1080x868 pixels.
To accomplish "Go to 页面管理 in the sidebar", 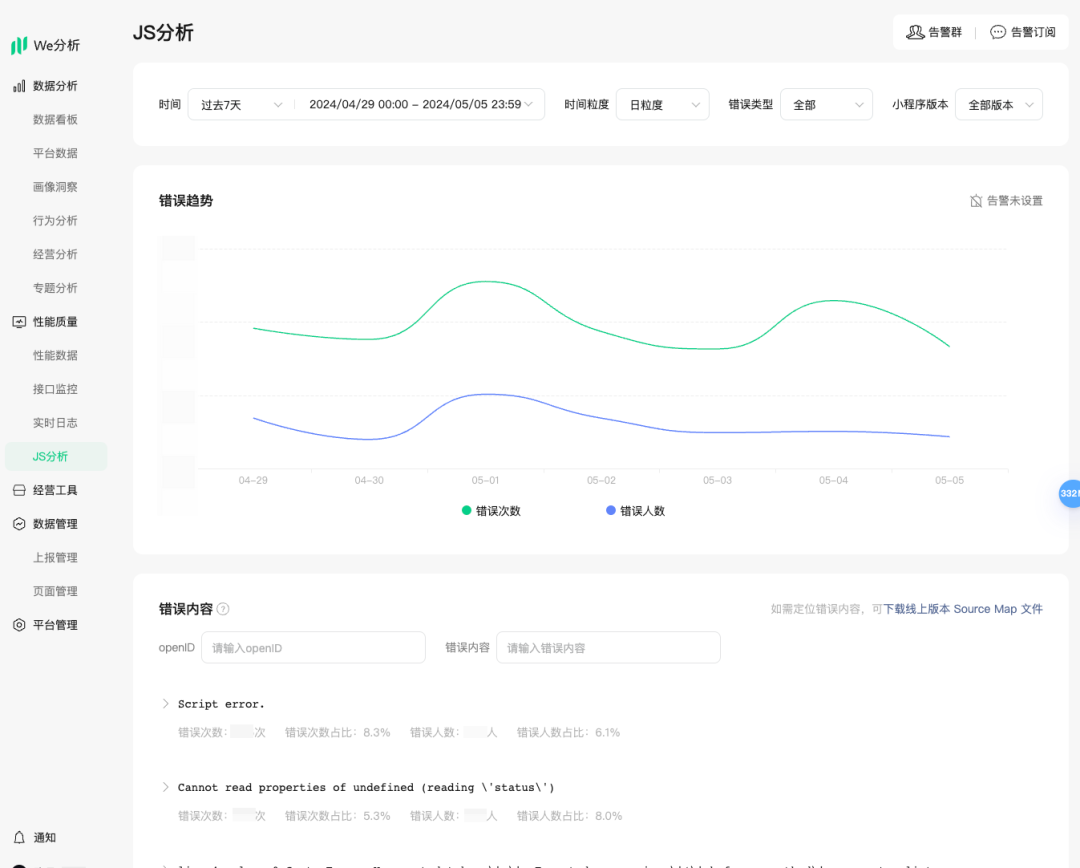I will coord(55,592).
